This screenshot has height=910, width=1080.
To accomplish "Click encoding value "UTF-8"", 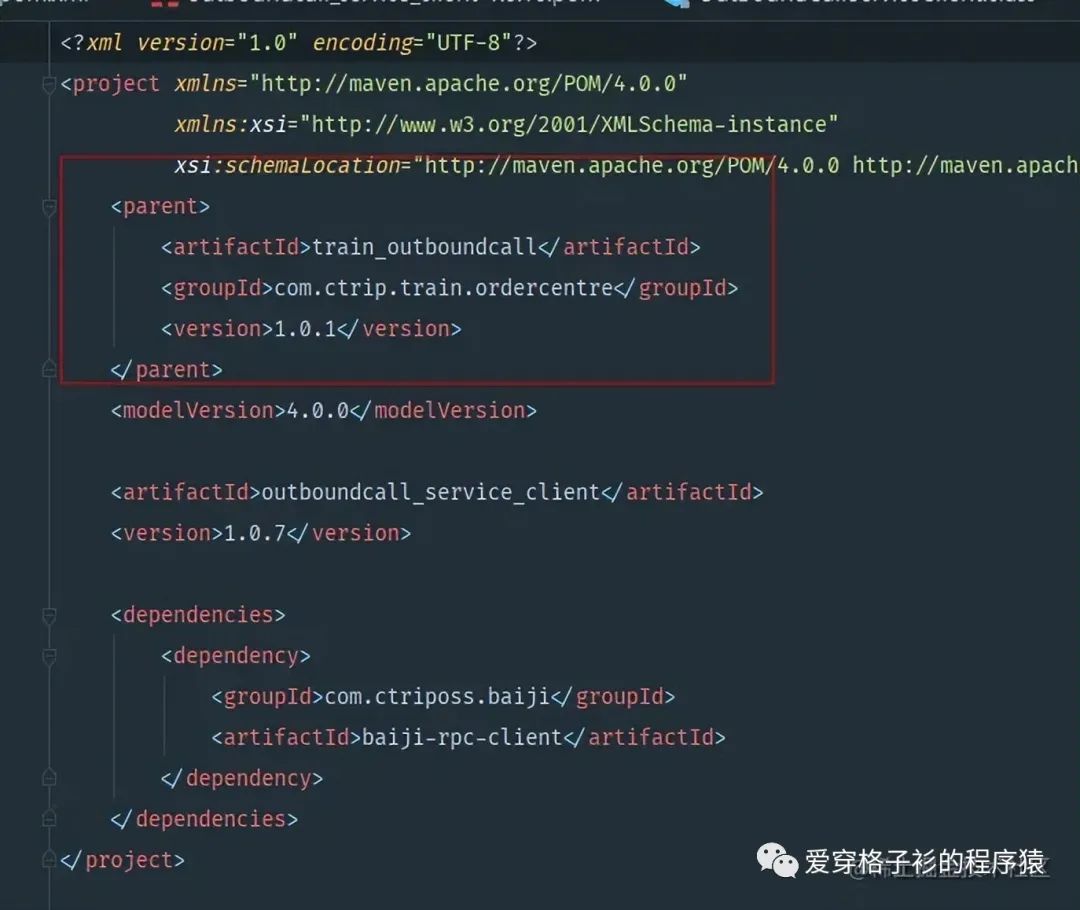I will pos(468,43).
